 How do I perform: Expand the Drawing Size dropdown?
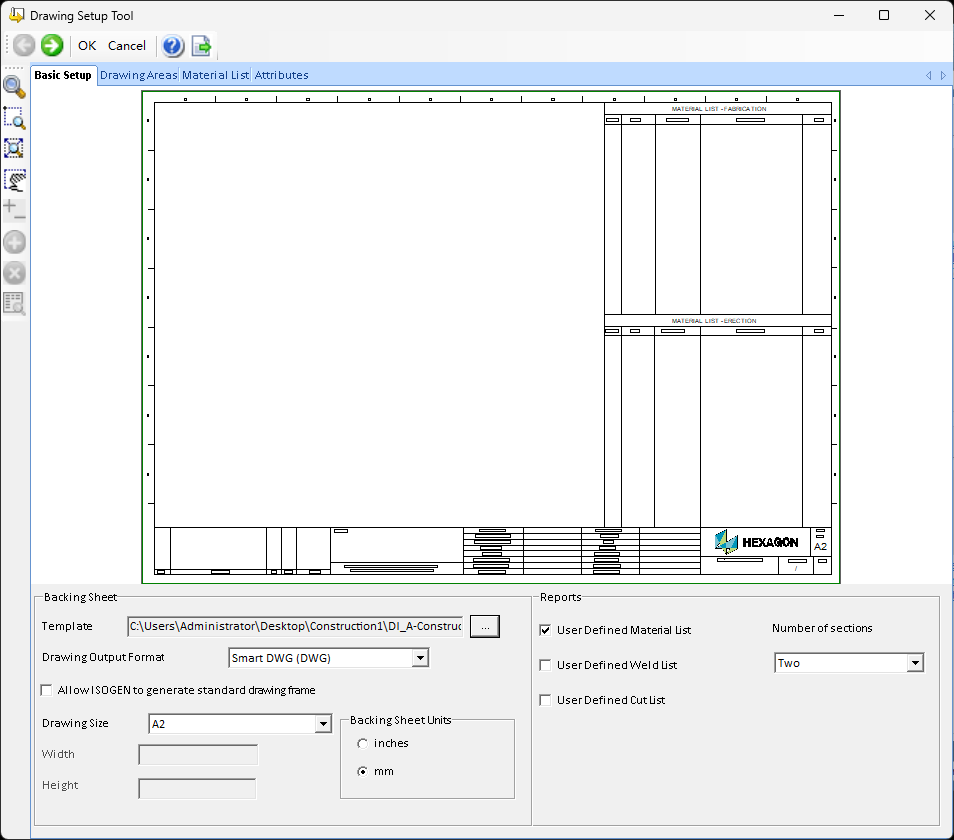pos(322,724)
